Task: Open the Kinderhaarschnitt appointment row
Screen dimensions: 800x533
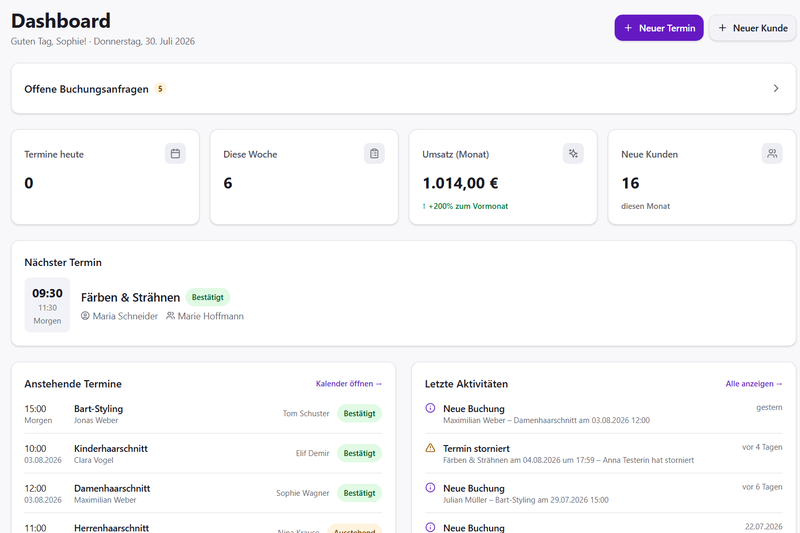Action: pyautogui.click(x=203, y=453)
